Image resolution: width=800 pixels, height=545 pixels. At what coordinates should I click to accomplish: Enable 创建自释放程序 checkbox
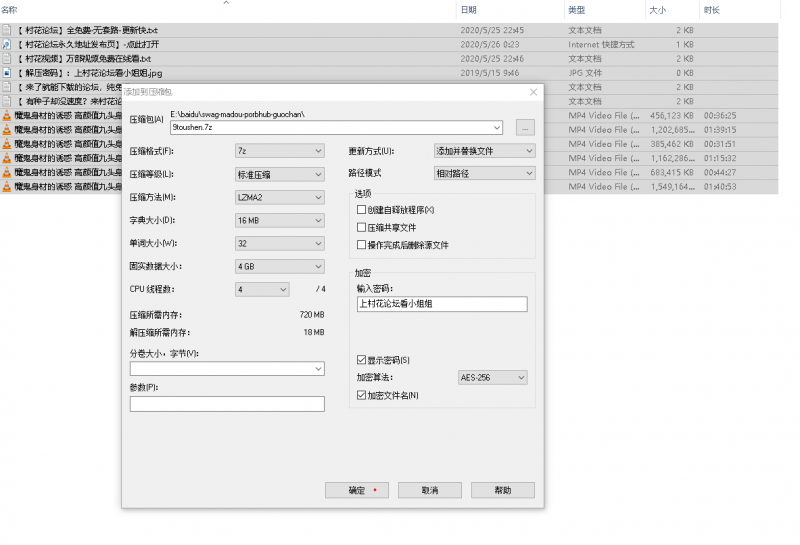coord(361,210)
